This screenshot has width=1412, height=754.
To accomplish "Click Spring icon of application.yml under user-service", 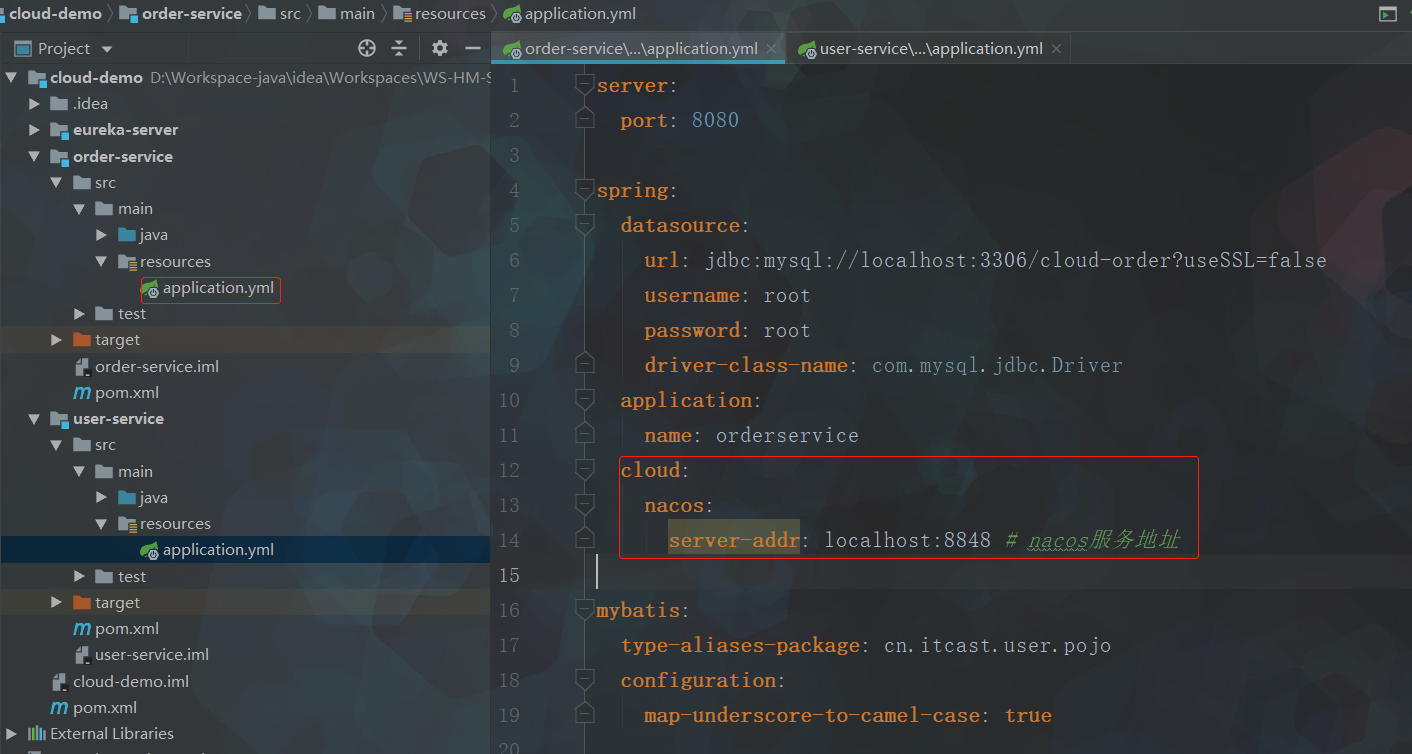I will (150, 550).
